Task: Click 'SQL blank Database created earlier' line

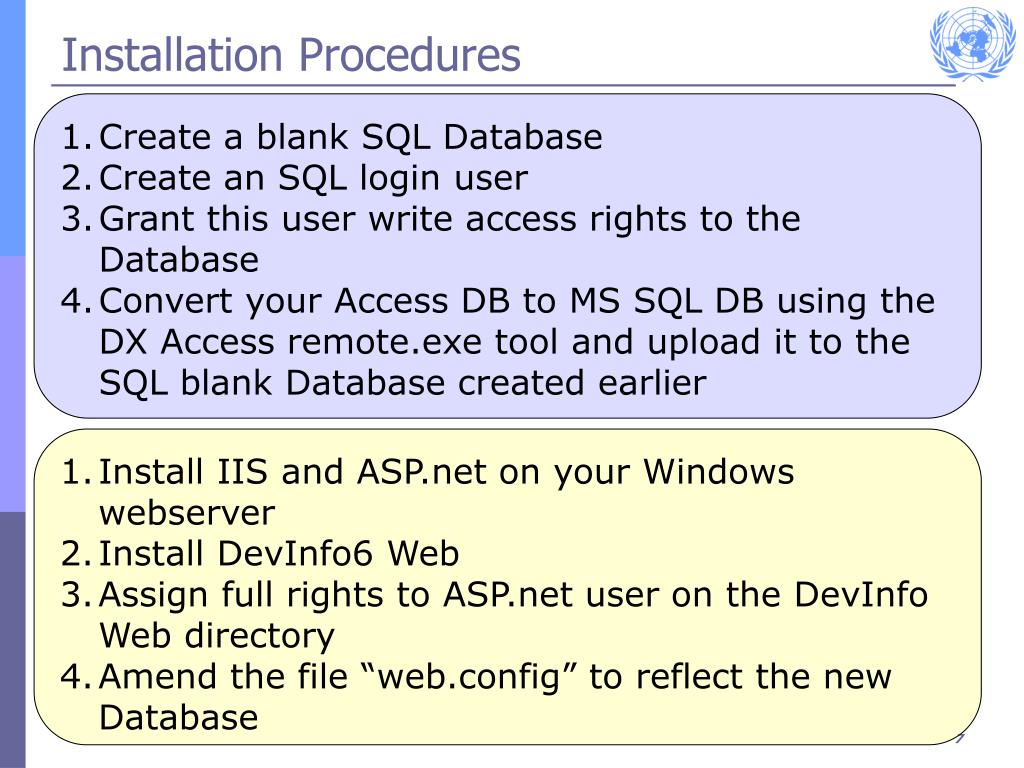Action: click(x=403, y=383)
